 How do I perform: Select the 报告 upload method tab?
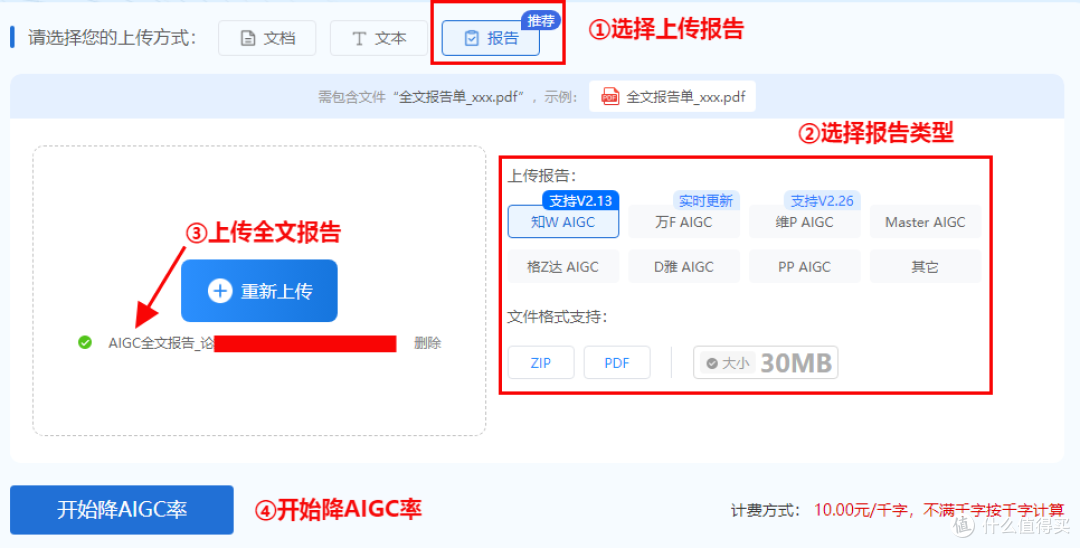coord(490,38)
